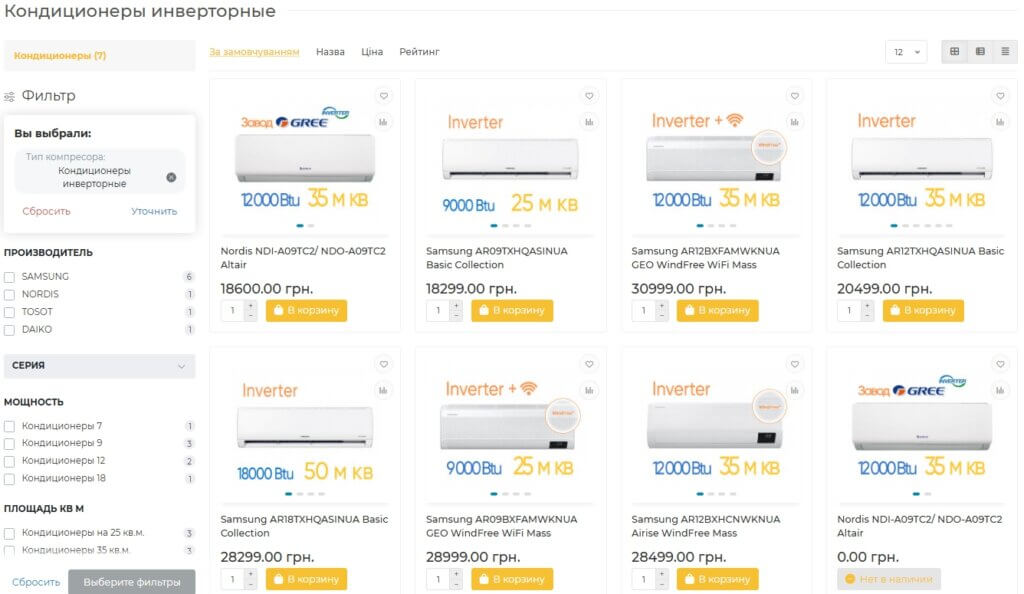
Task: Check the SAMSUNG manufacturer filter
Action: tap(9, 277)
